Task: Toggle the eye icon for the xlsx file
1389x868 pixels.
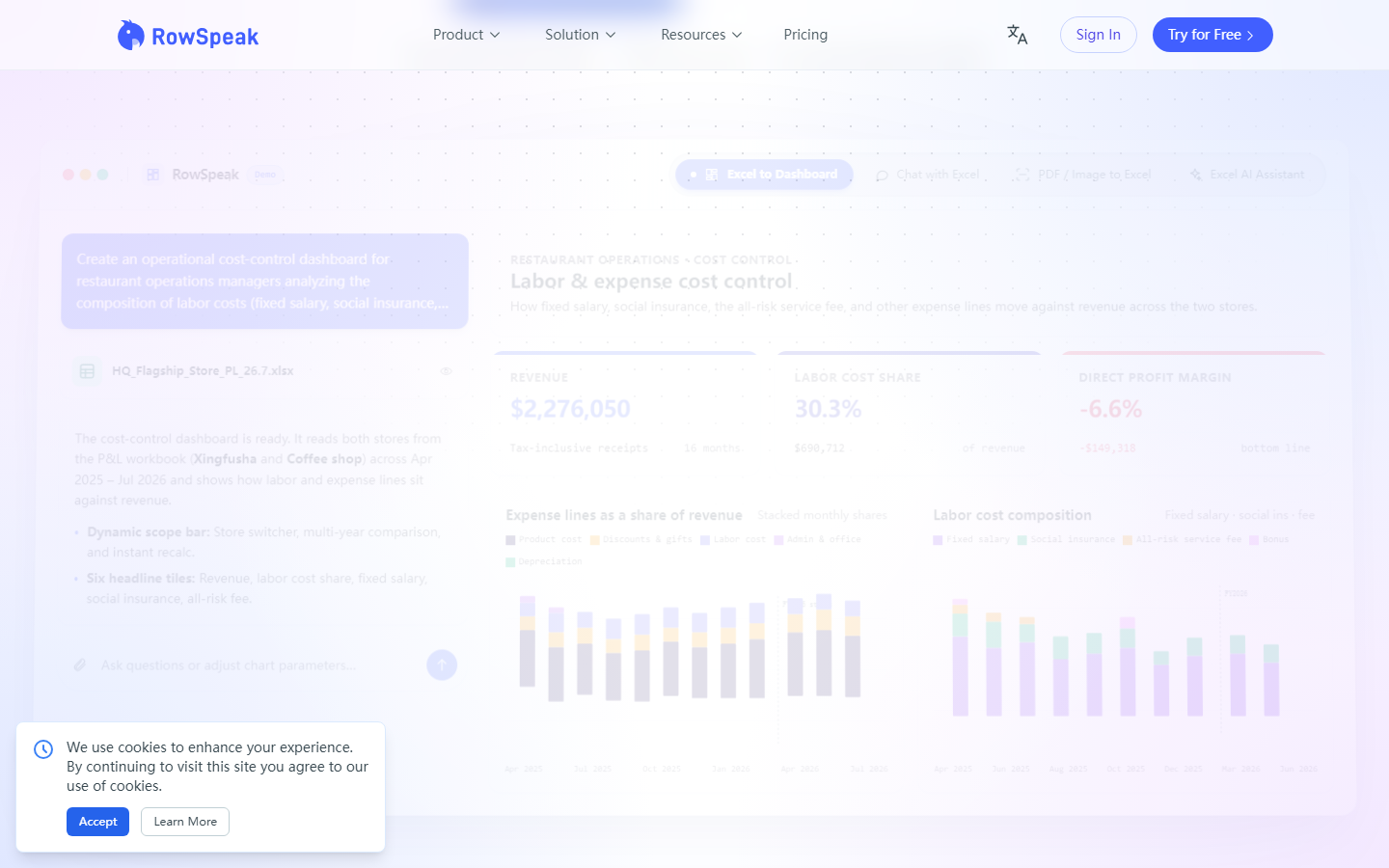Action: [446, 371]
